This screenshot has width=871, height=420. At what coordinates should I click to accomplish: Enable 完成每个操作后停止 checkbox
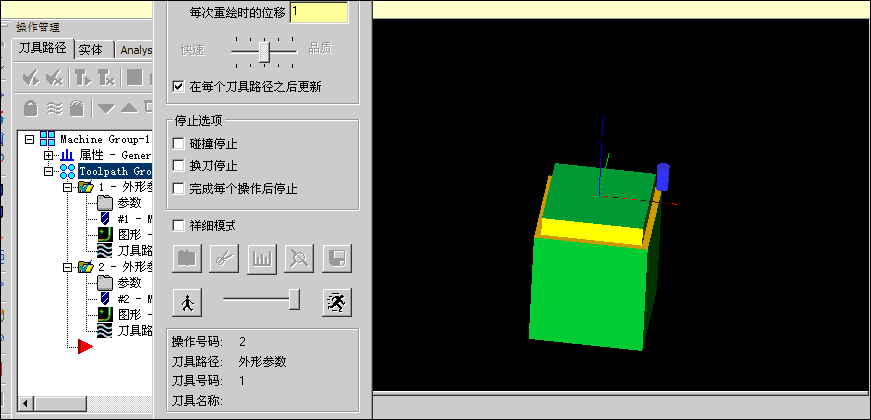click(178, 189)
